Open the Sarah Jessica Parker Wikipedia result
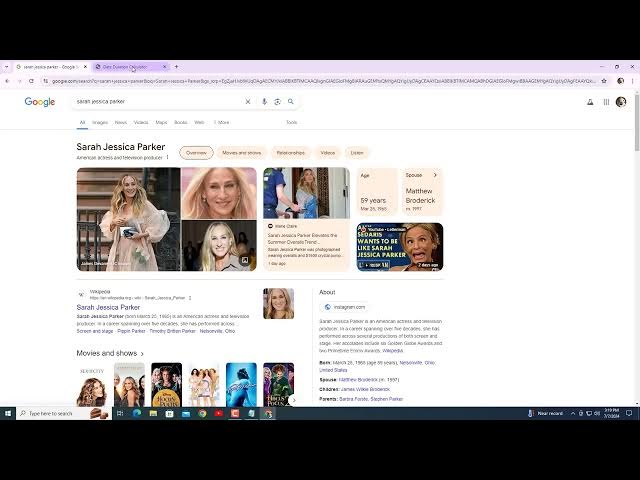Viewport: 640px width, 480px height. [x=109, y=306]
